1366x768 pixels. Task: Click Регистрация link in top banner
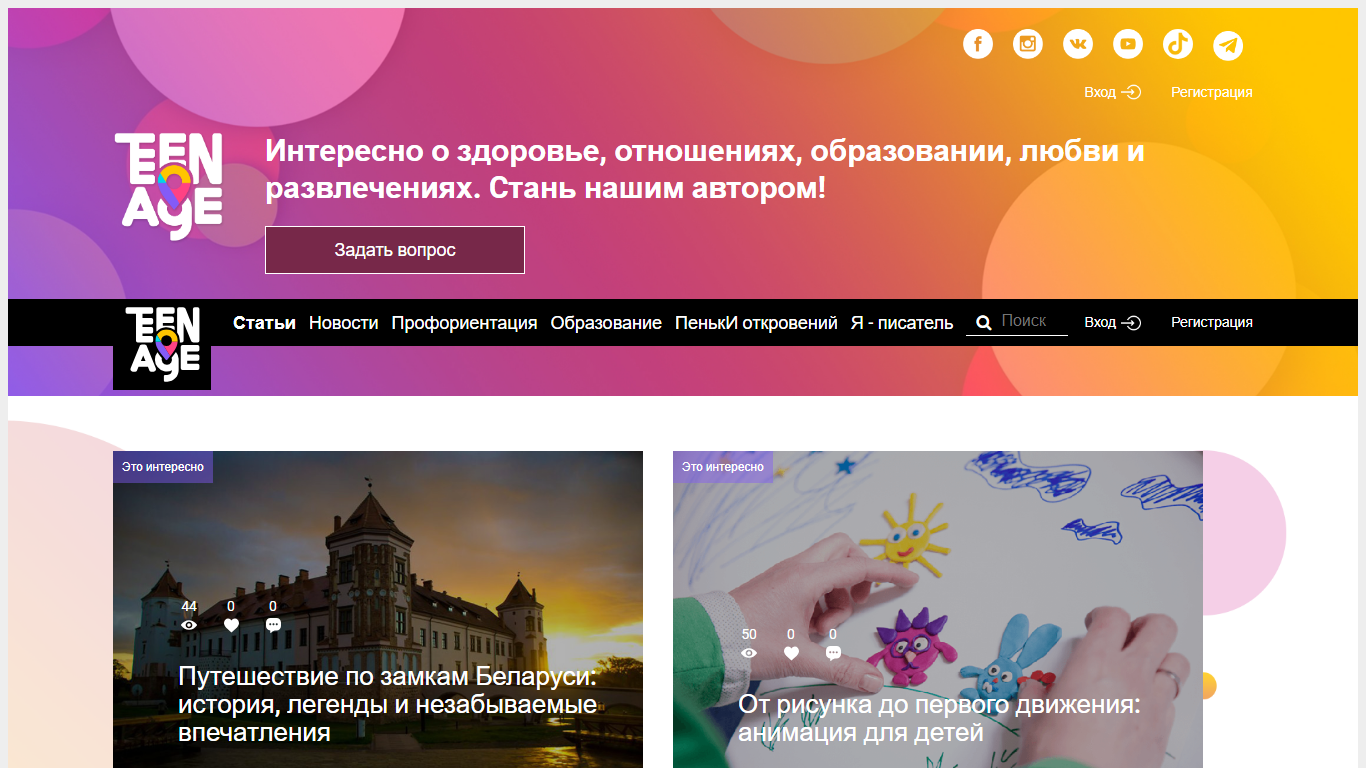(1212, 92)
